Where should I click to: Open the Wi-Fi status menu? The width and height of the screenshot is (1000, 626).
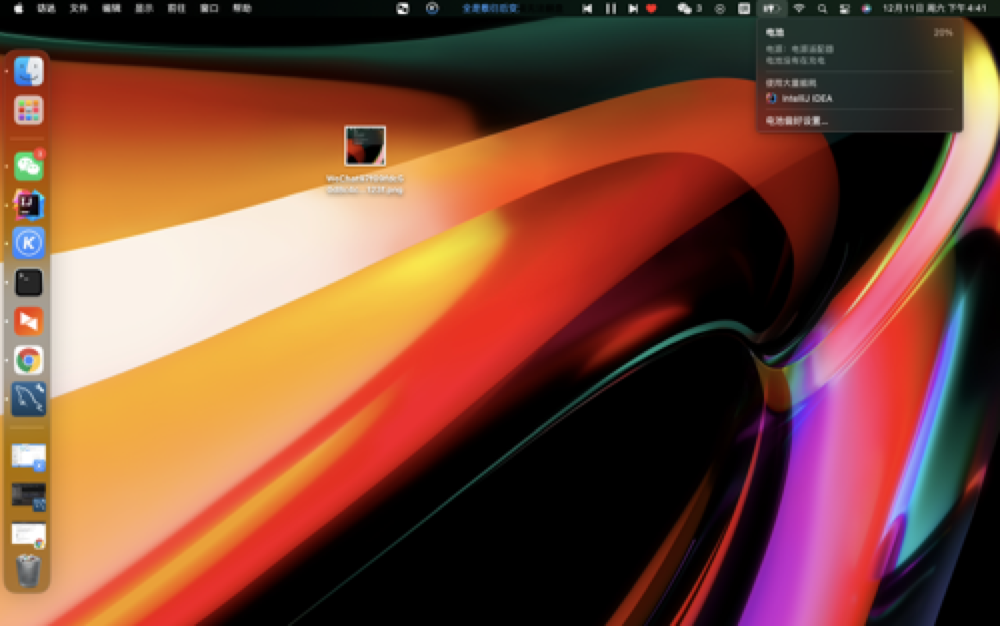click(799, 8)
